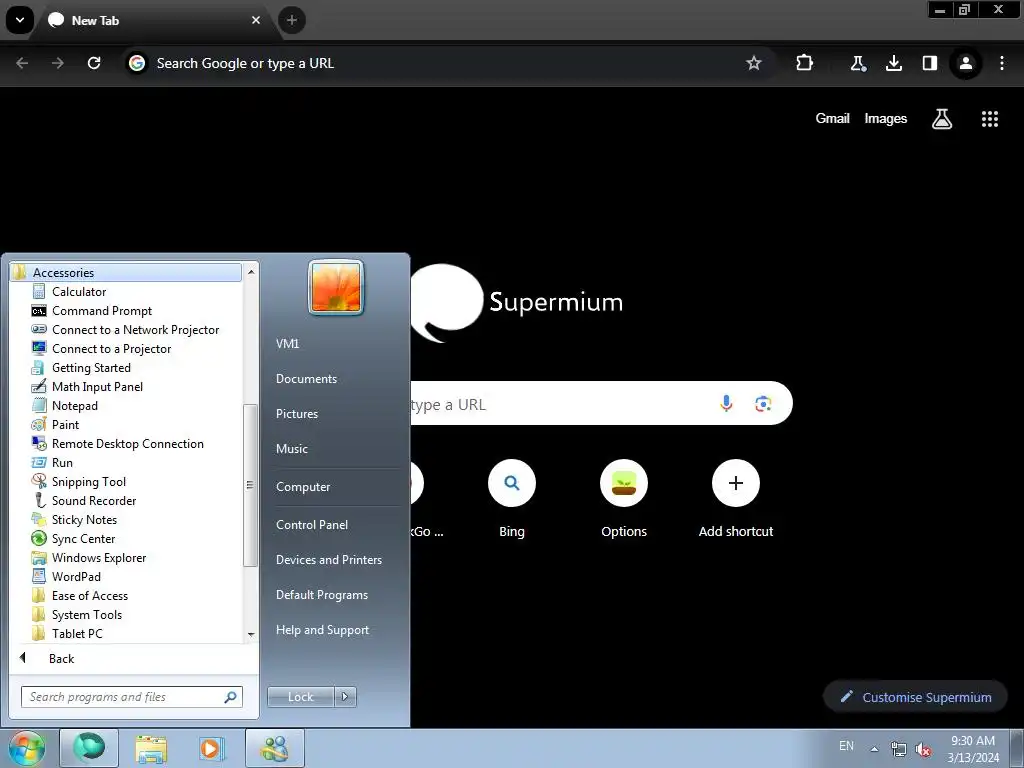Open the browser three-dot menu
Viewport: 1024px width, 768px height.
coord(1002,63)
